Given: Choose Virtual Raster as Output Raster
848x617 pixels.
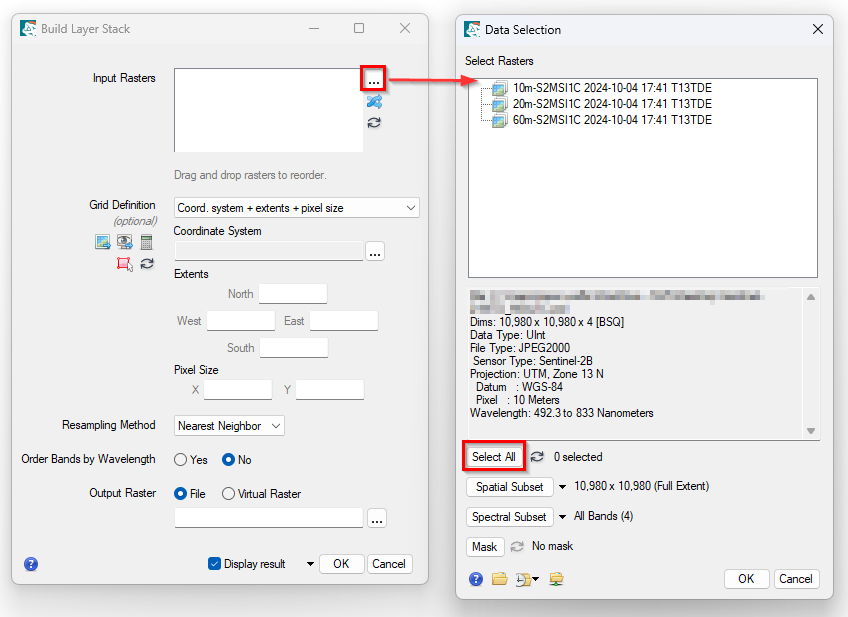Looking at the screenshot, I should (229, 493).
